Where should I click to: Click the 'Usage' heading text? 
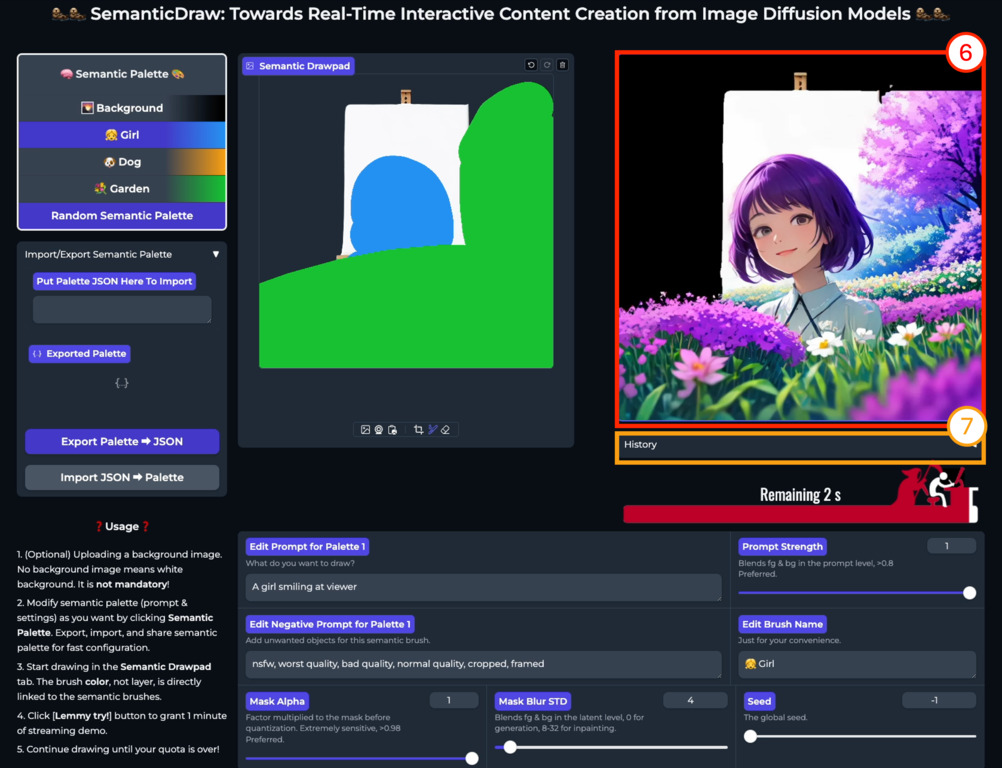click(x=122, y=526)
